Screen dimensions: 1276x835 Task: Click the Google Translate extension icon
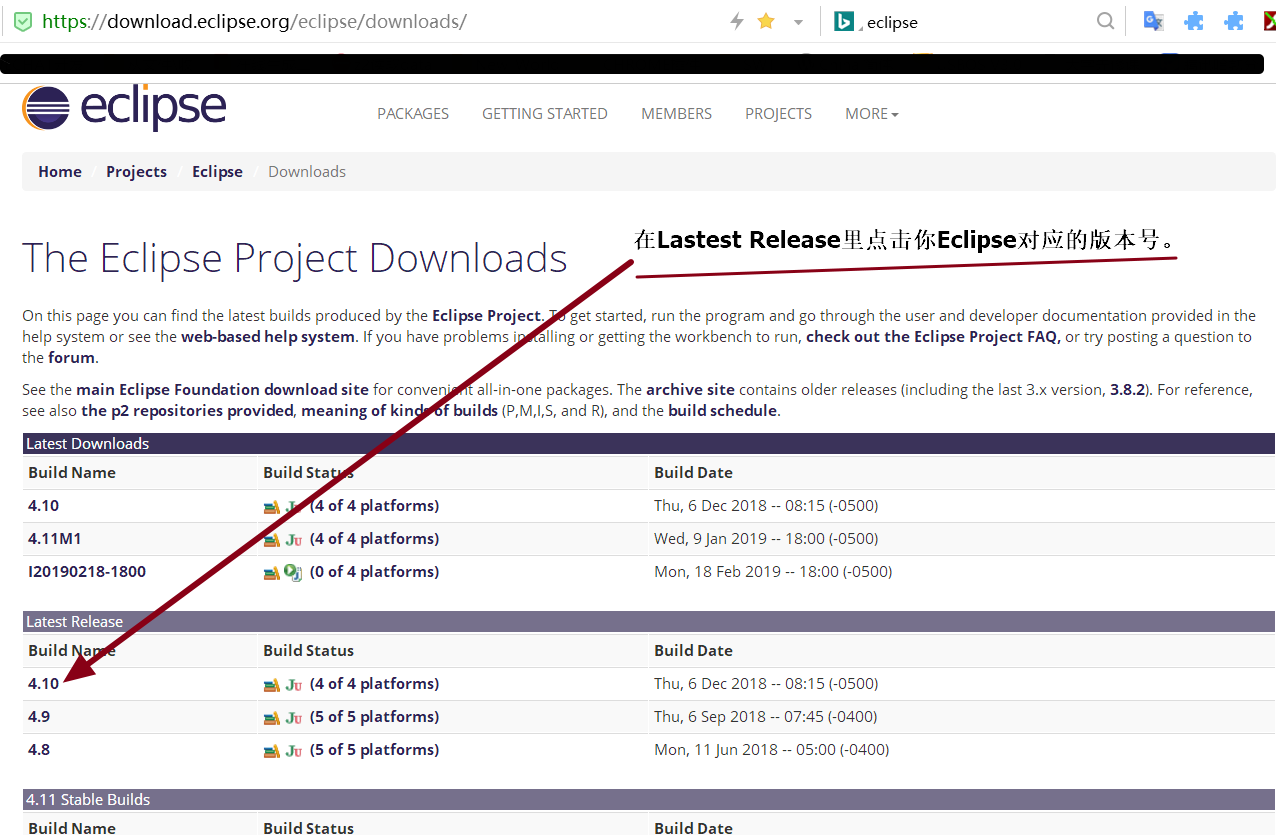1153,21
